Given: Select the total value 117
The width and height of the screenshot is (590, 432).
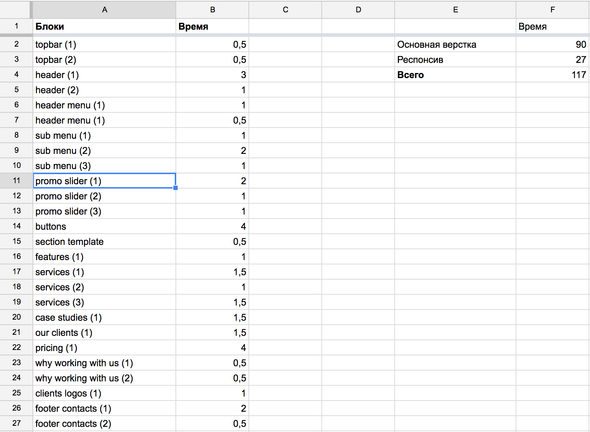Looking at the screenshot, I should (553, 75).
